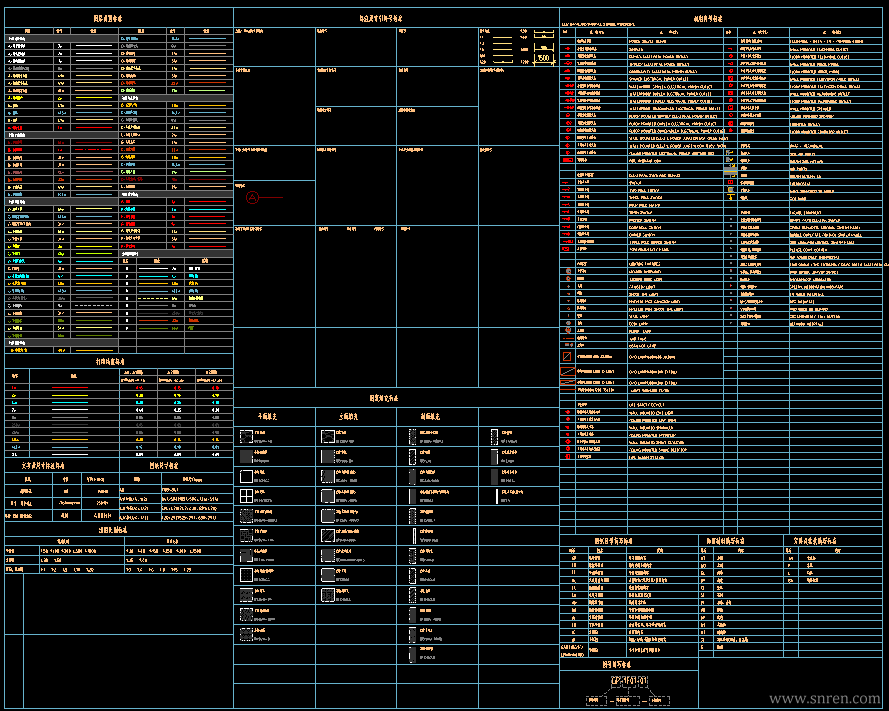Select the four-pane grid hatch pattern swatch
Screen dimensions: 889x711
tap(246, 496)
